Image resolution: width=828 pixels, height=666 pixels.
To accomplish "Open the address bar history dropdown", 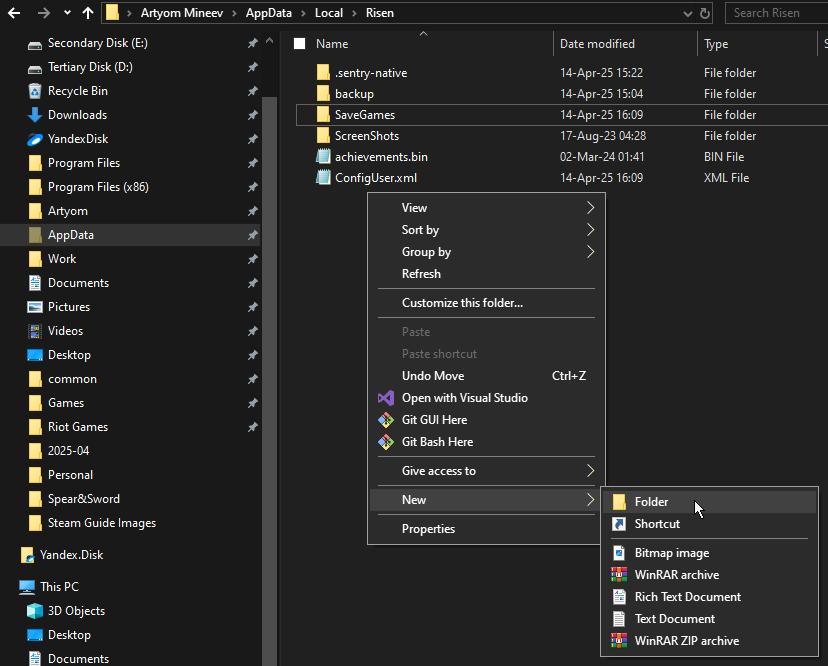I will (x=687, y=13).
